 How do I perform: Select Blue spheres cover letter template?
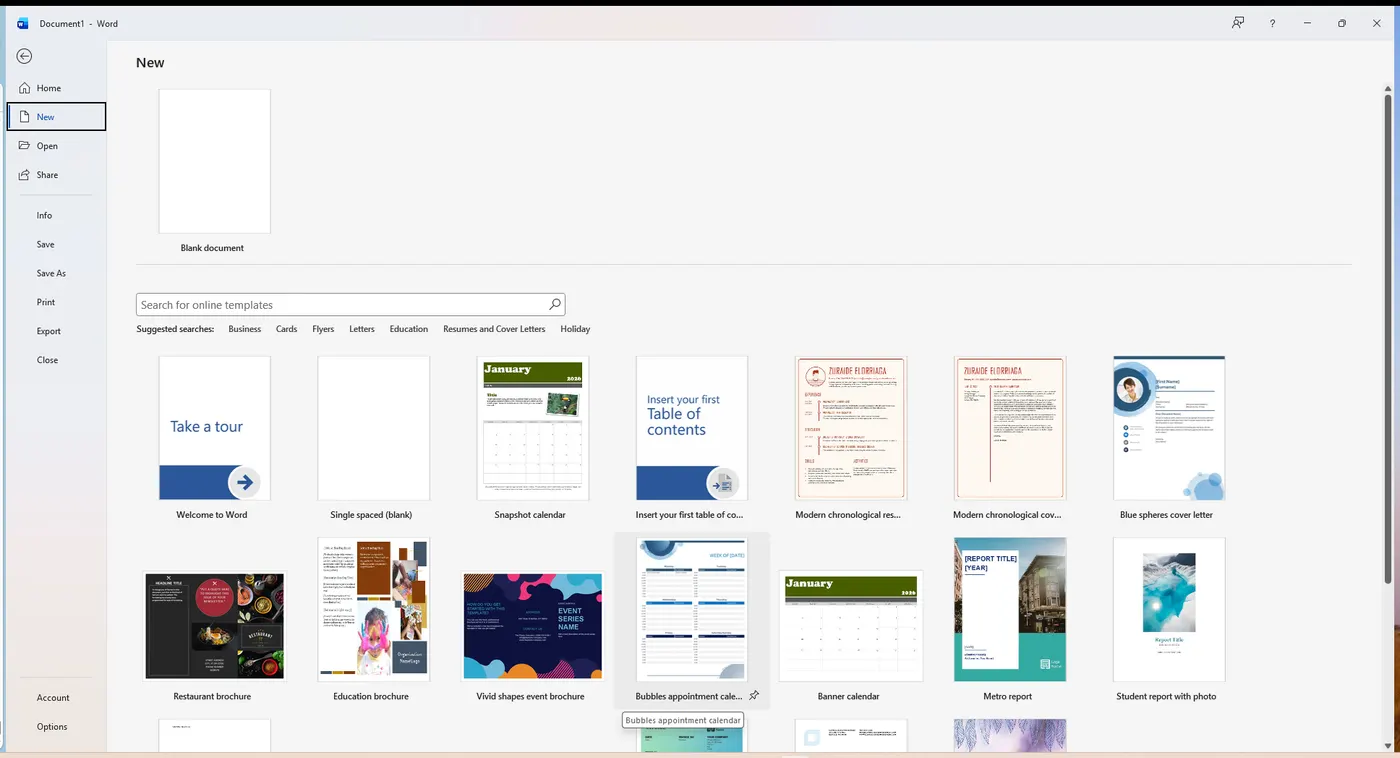tap(1169, 428)
